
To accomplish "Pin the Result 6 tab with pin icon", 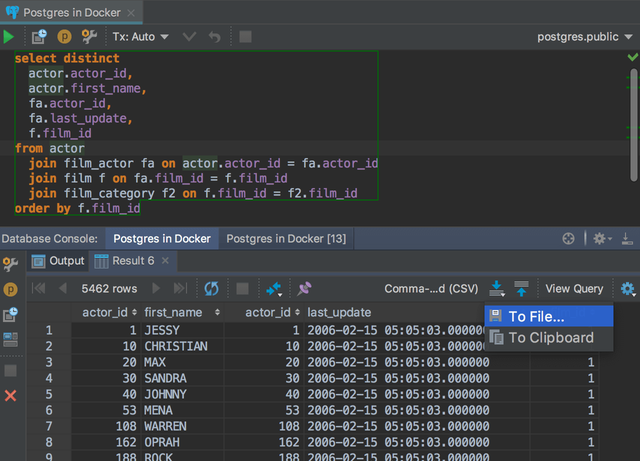I will 304,289.
